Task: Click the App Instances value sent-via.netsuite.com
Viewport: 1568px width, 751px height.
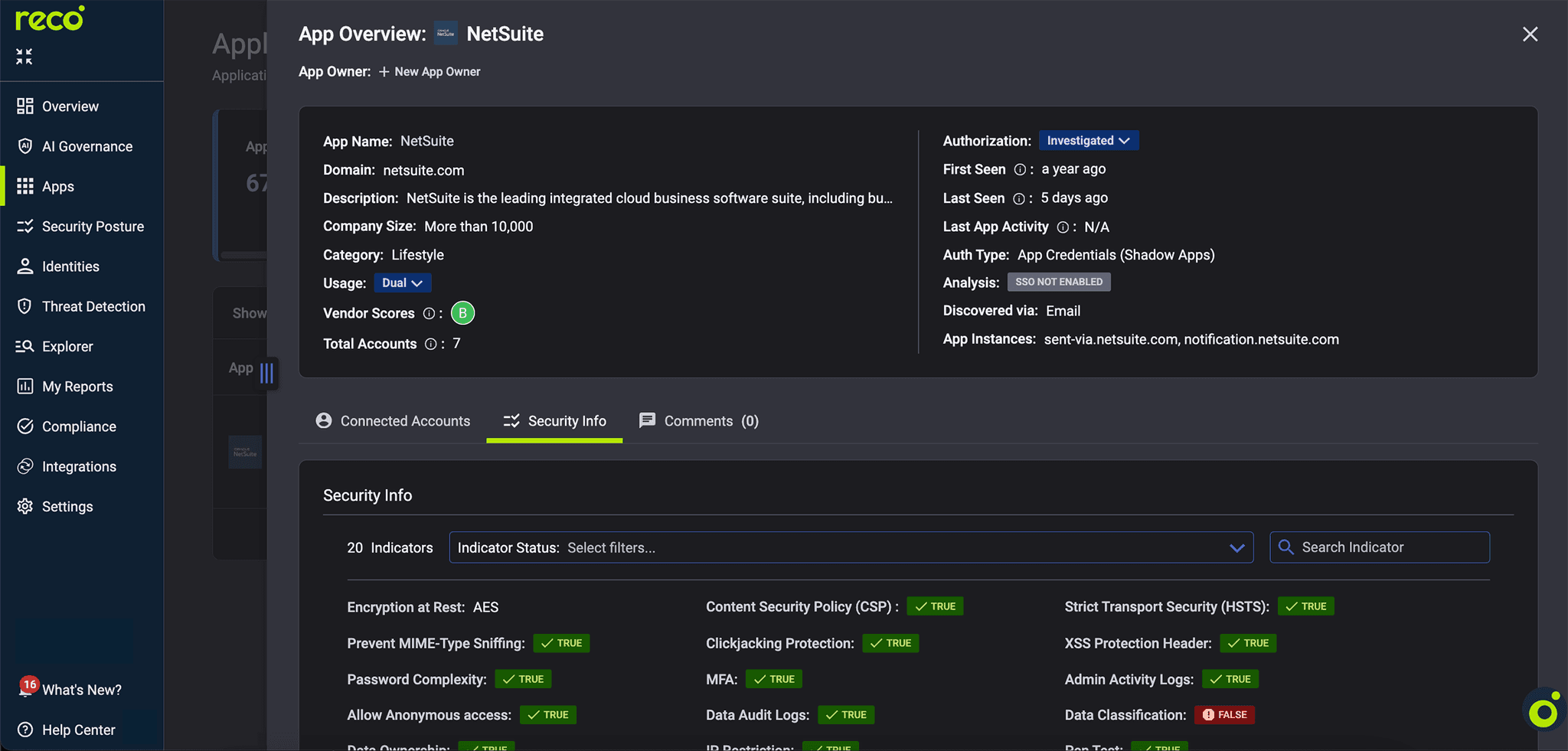Action: (x=1110, y=339)
